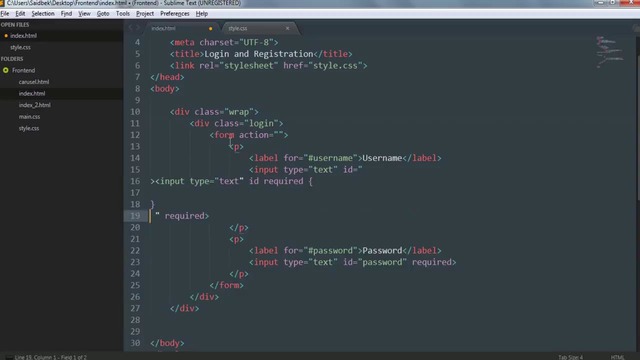The height and width of the screenshot is (360, 640).
Task: Click the tab navigation back arrow
Action: click(x=131, y=28)
